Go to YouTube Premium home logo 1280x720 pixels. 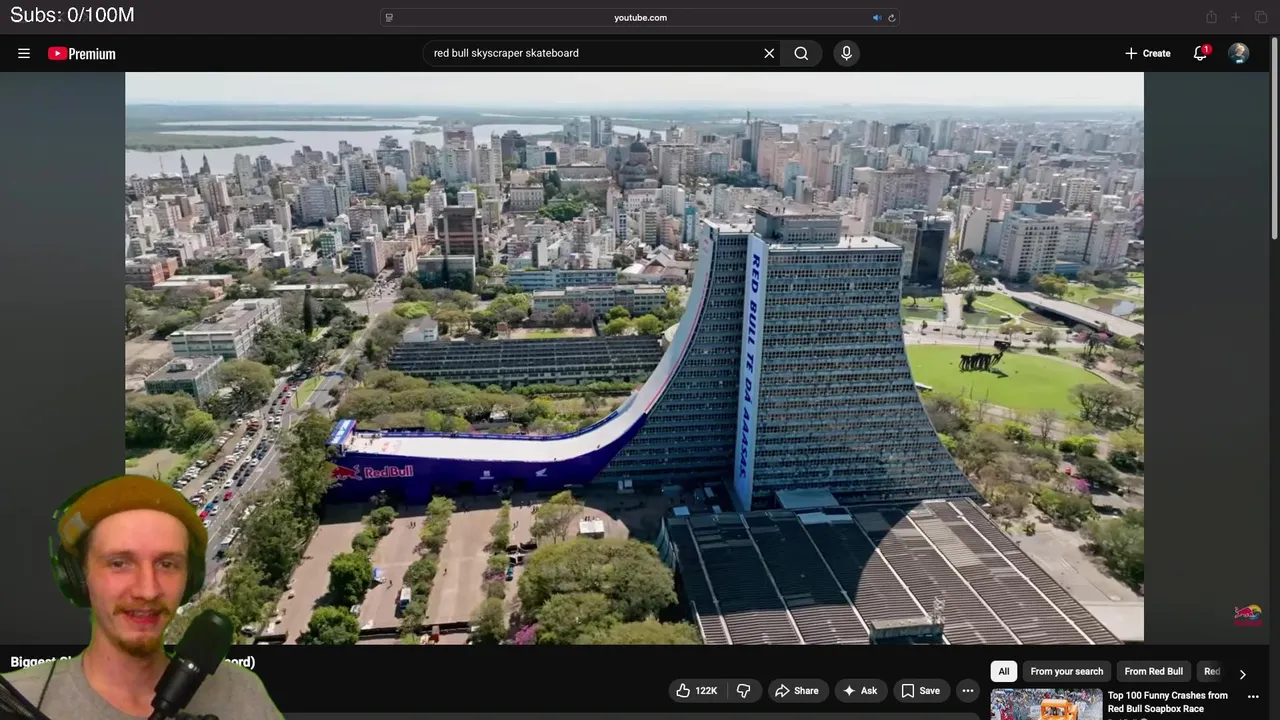[82, 54]
